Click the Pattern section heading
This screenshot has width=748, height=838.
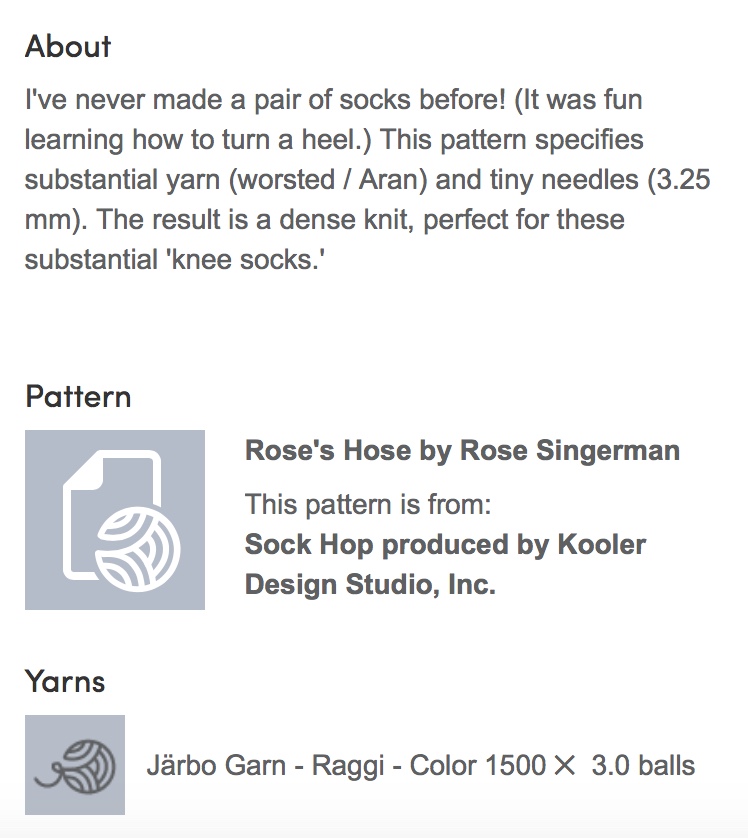click(x=78, y=397)
